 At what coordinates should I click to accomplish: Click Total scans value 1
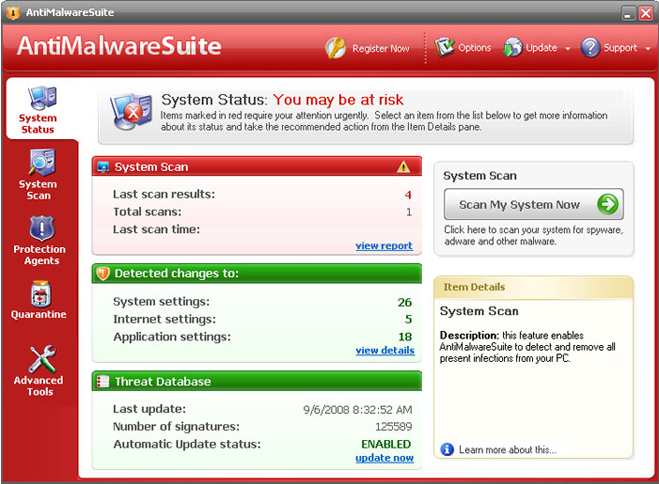click(x=409, y=212)
